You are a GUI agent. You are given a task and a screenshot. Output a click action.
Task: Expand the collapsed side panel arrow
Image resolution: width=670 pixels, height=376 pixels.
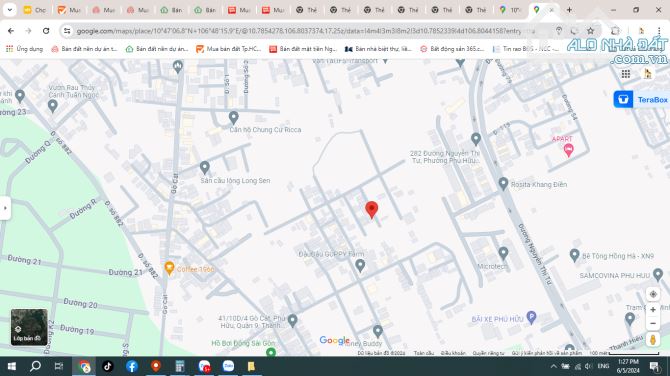click(x=5, y=208)
